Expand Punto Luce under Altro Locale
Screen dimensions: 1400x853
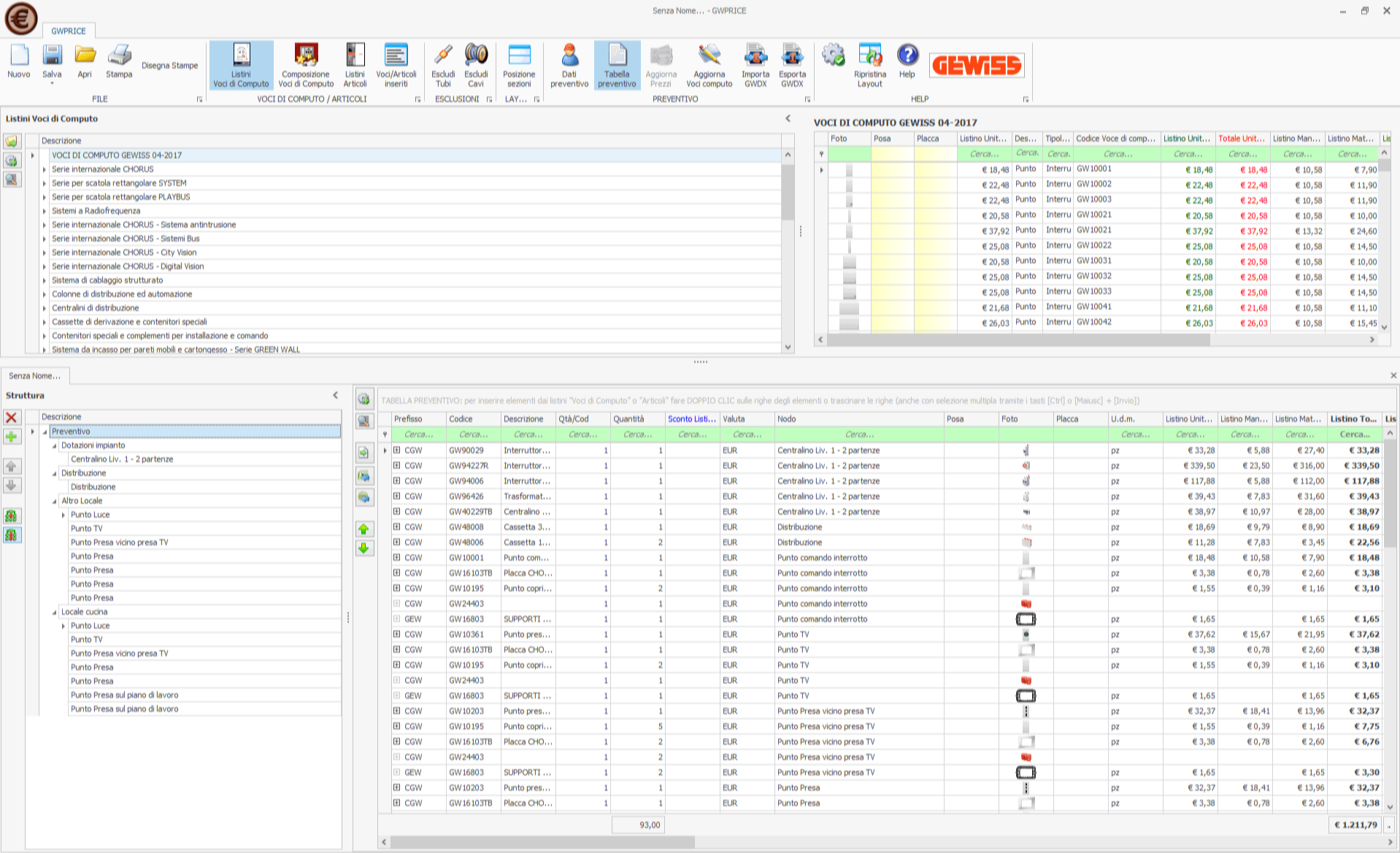click(x=64, y=515)
